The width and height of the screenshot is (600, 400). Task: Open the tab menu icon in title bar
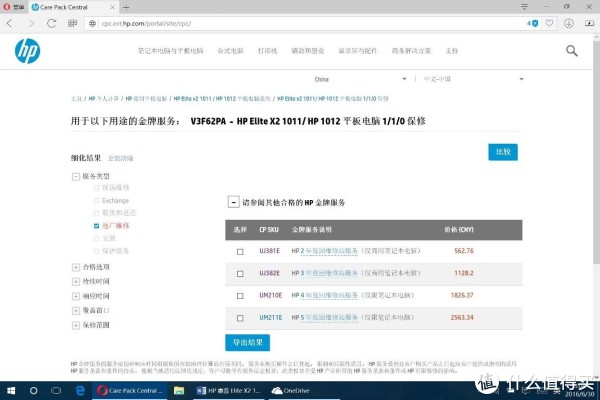[x=524, y=7]
